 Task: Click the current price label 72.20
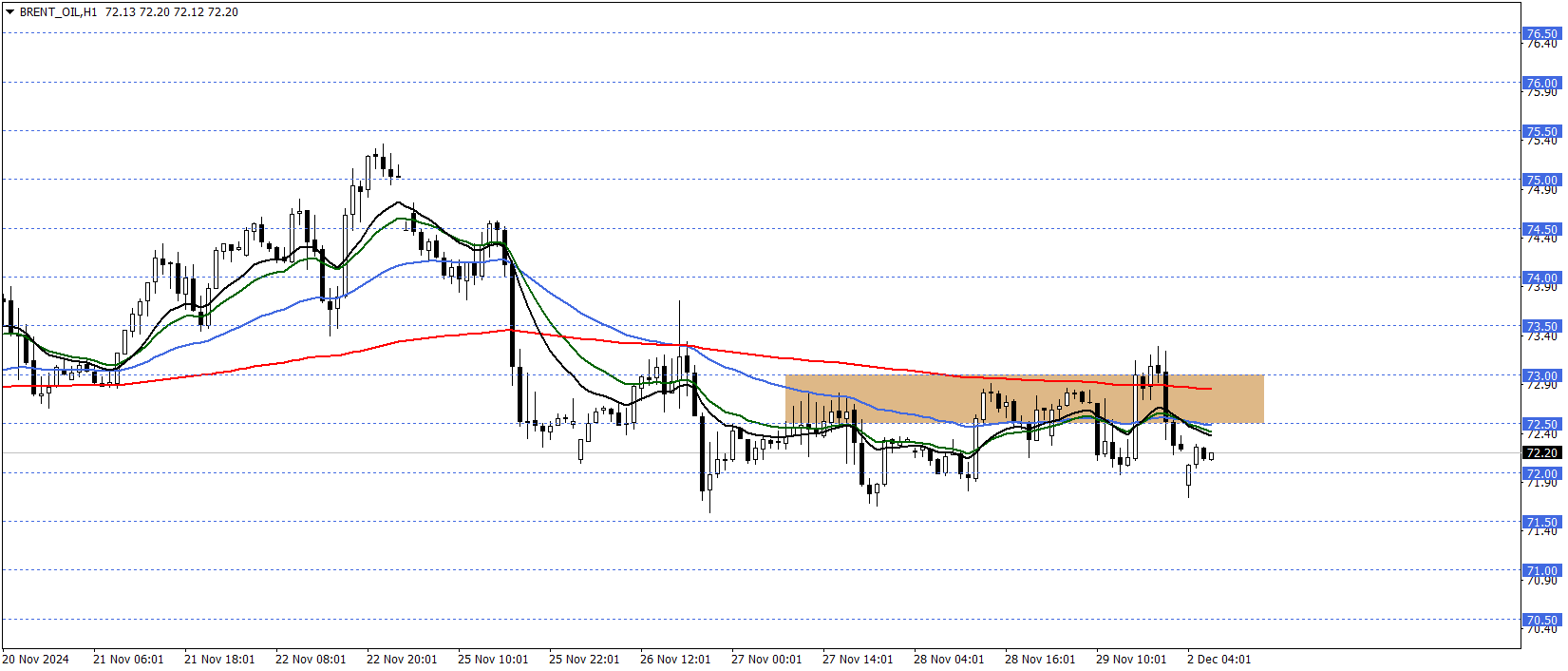click(x=1541, y=452)
